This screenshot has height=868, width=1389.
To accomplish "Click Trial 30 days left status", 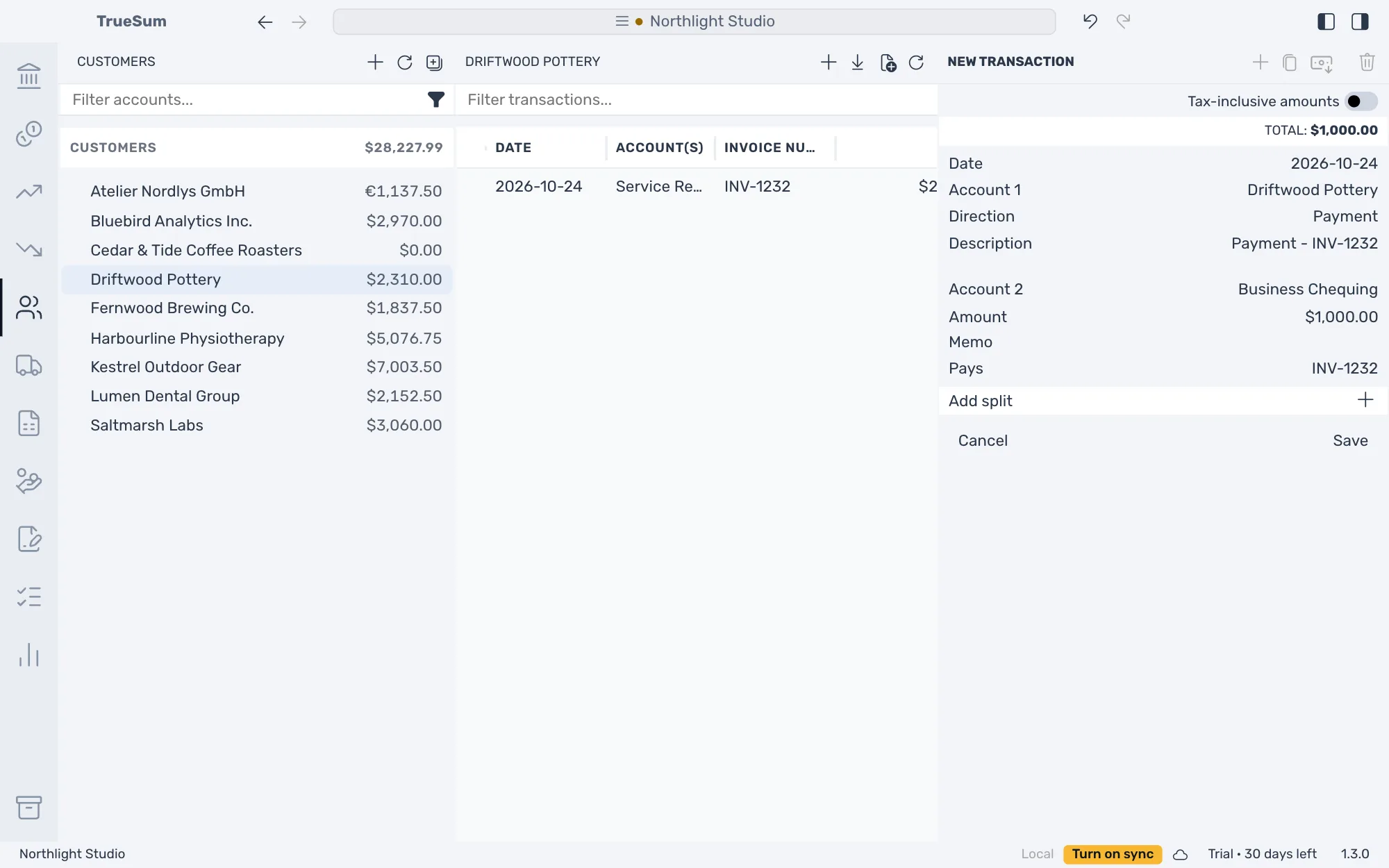I will [x=1262, y=854].
